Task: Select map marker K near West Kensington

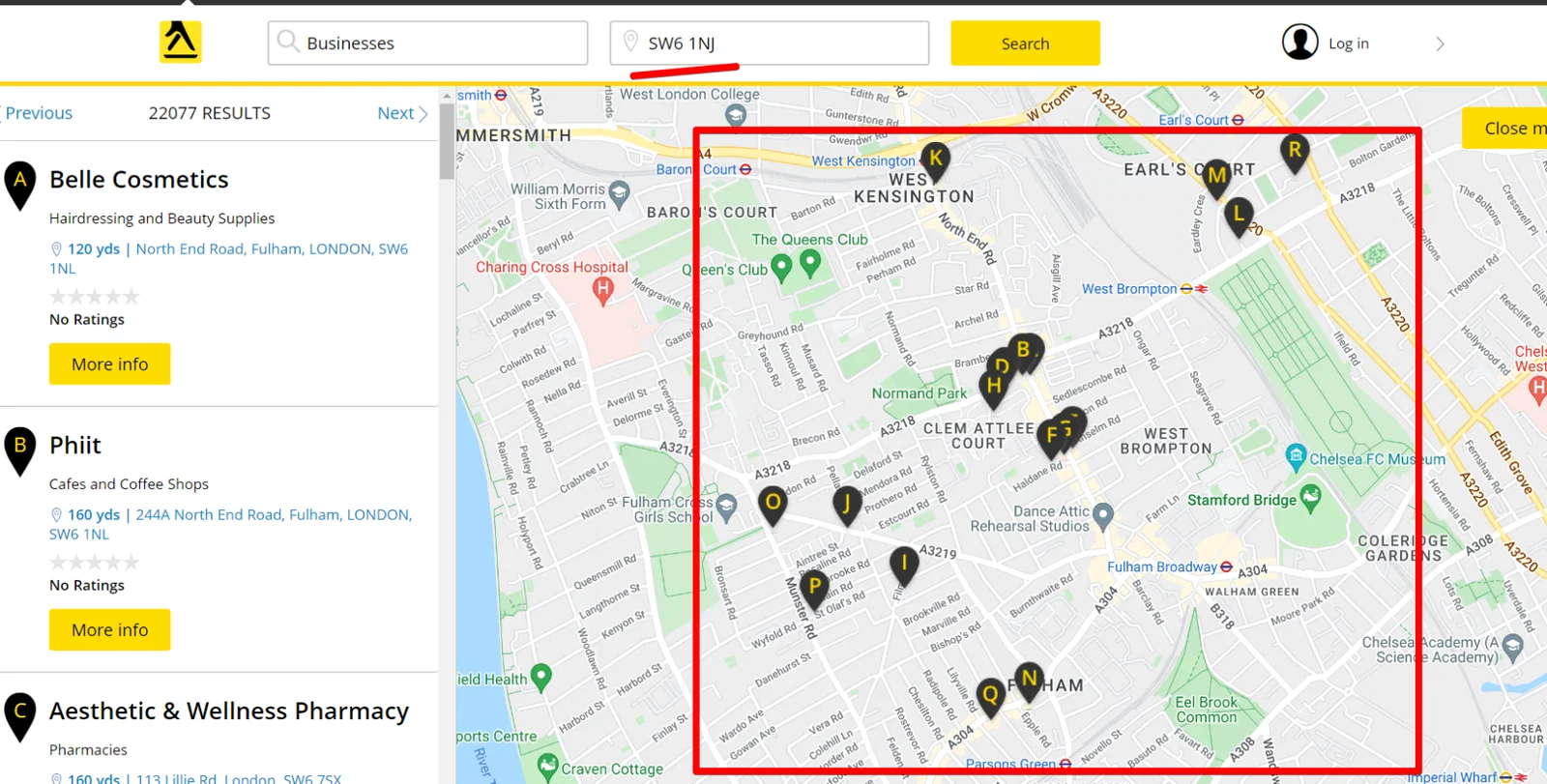Action: tap(935, 161)
